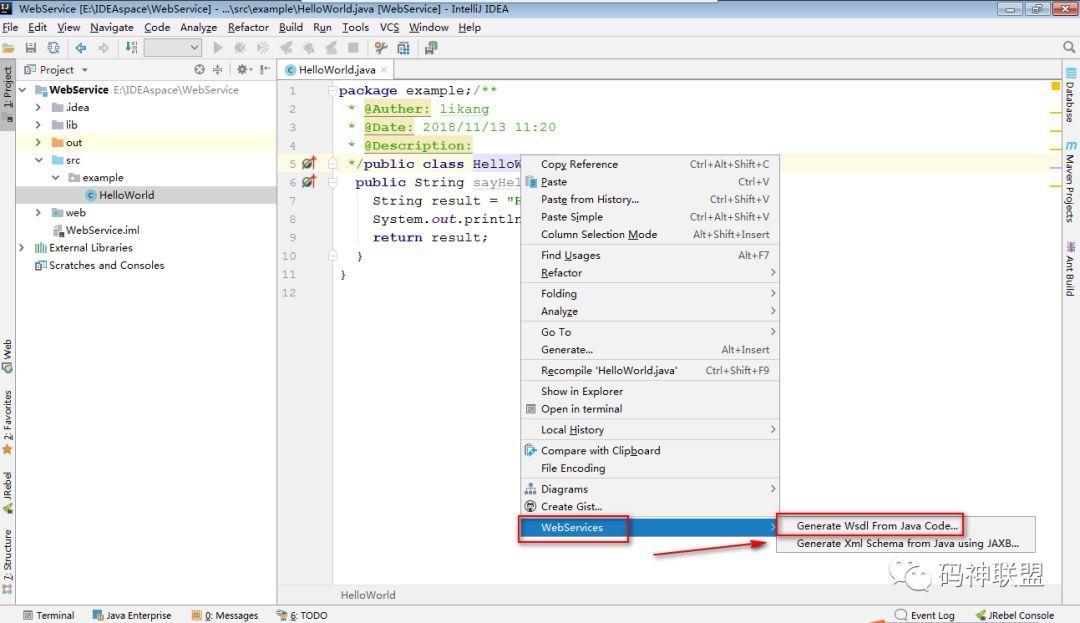Image resolution: width=1080 pixels, height=623 pixels.
Task: Open the Ant Build side panel
Action: point(1070,268)
